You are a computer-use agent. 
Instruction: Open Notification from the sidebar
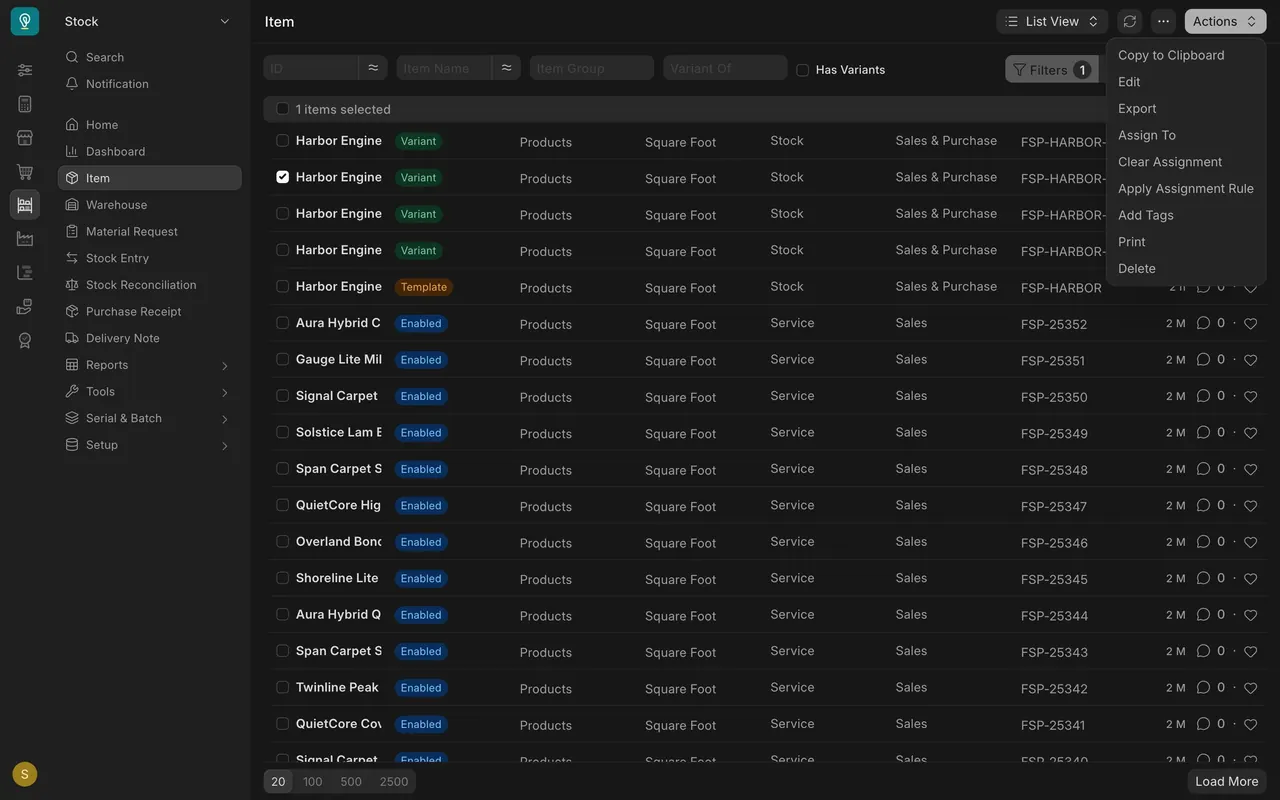coord(150,84)
